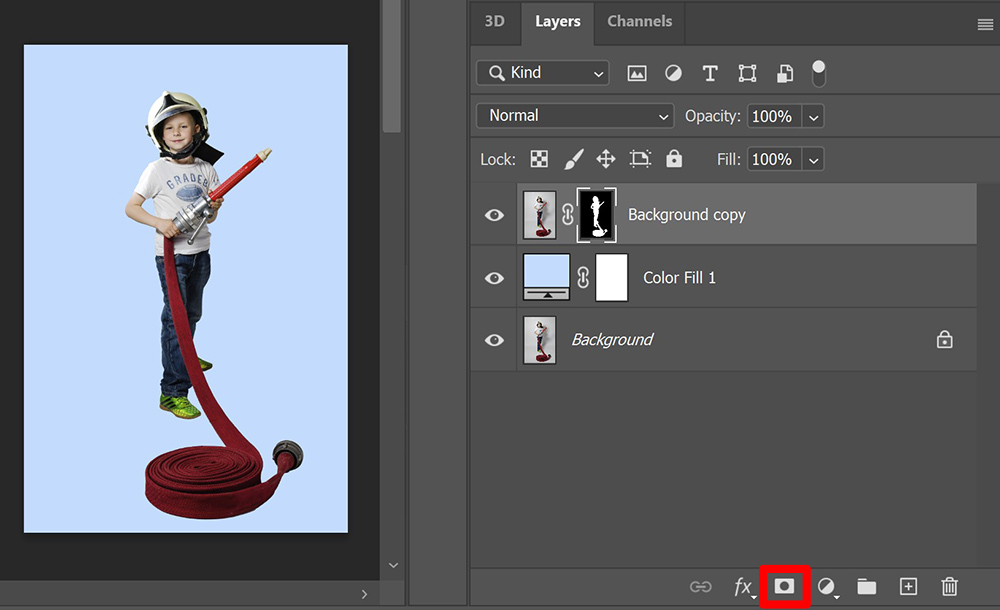Click the Add layer mask icon
The image size is (1000, 610).
pyautogui.click(x=784, y=587)
